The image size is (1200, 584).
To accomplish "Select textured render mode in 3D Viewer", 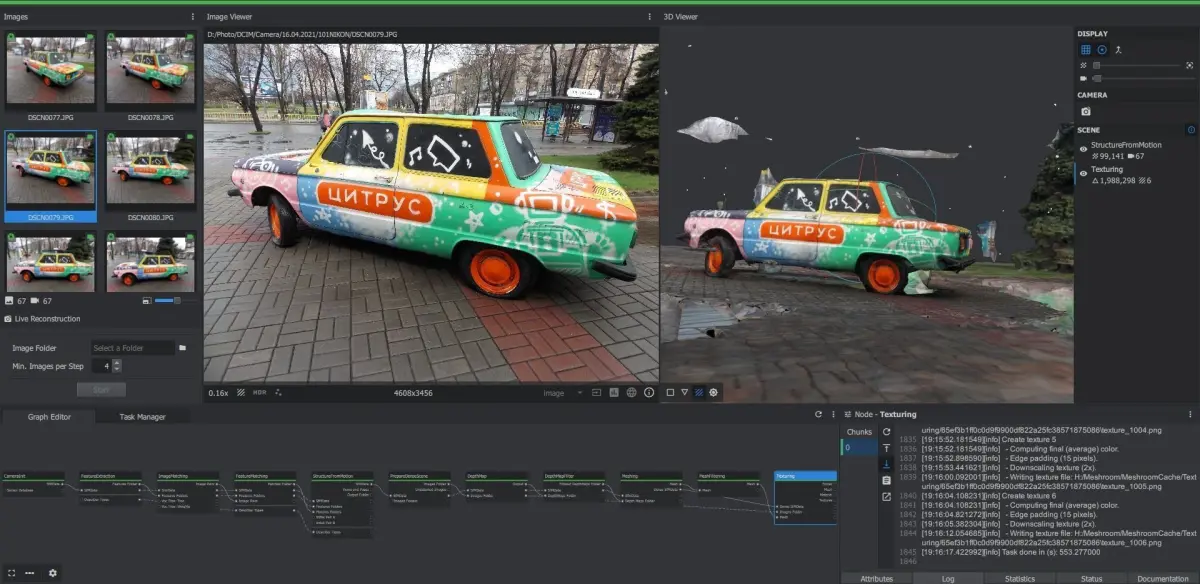I will coord(699,392).
